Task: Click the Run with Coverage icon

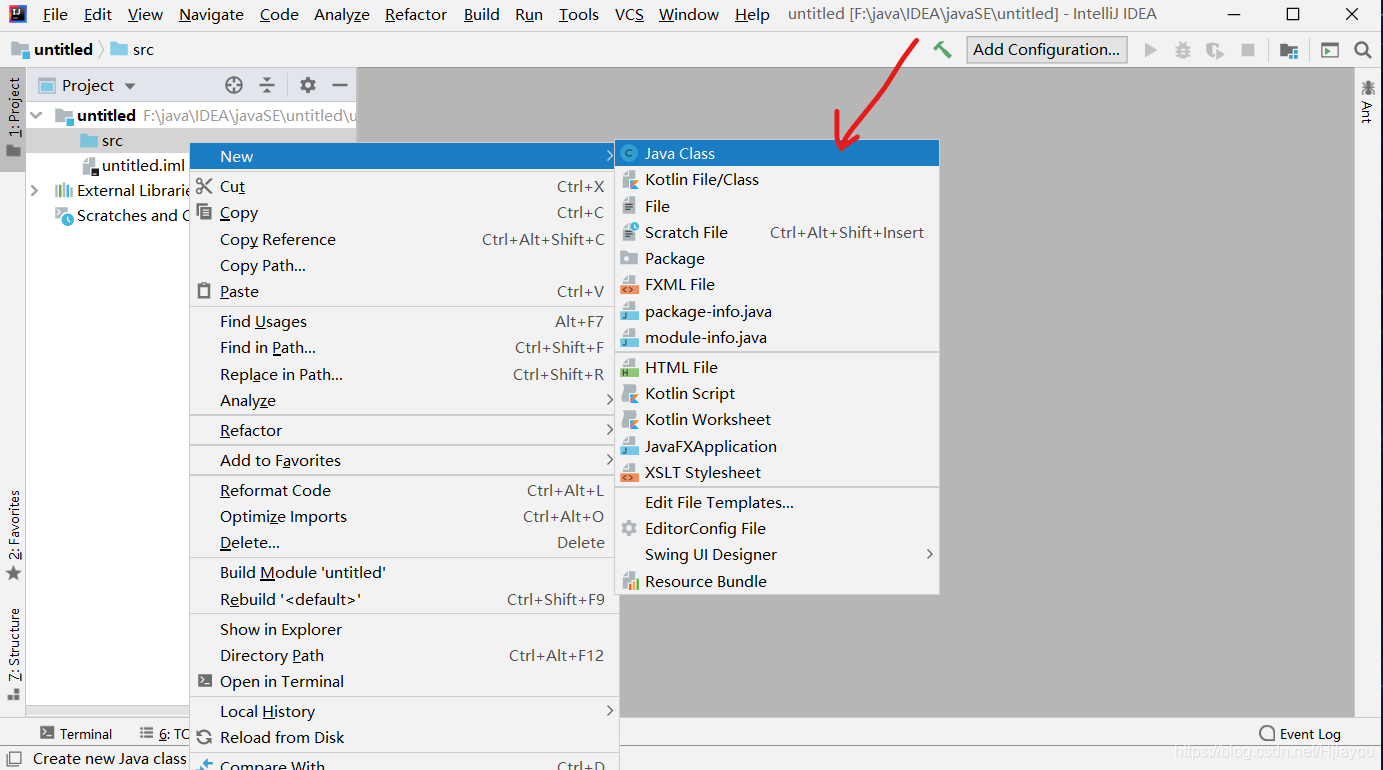Action: pyautogui.click(x=1215, y=50)
